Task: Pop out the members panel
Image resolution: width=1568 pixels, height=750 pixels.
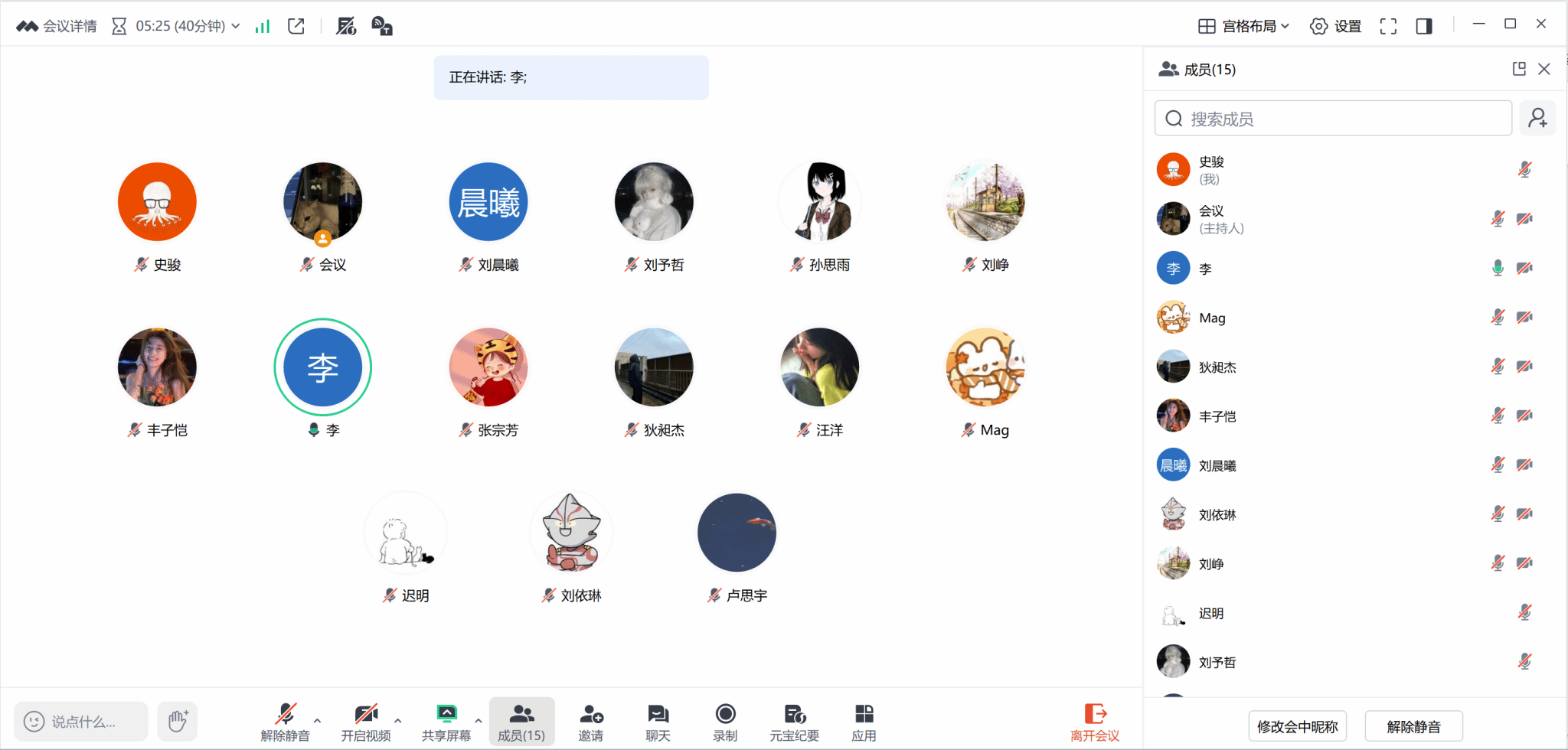Action: 1519,69
